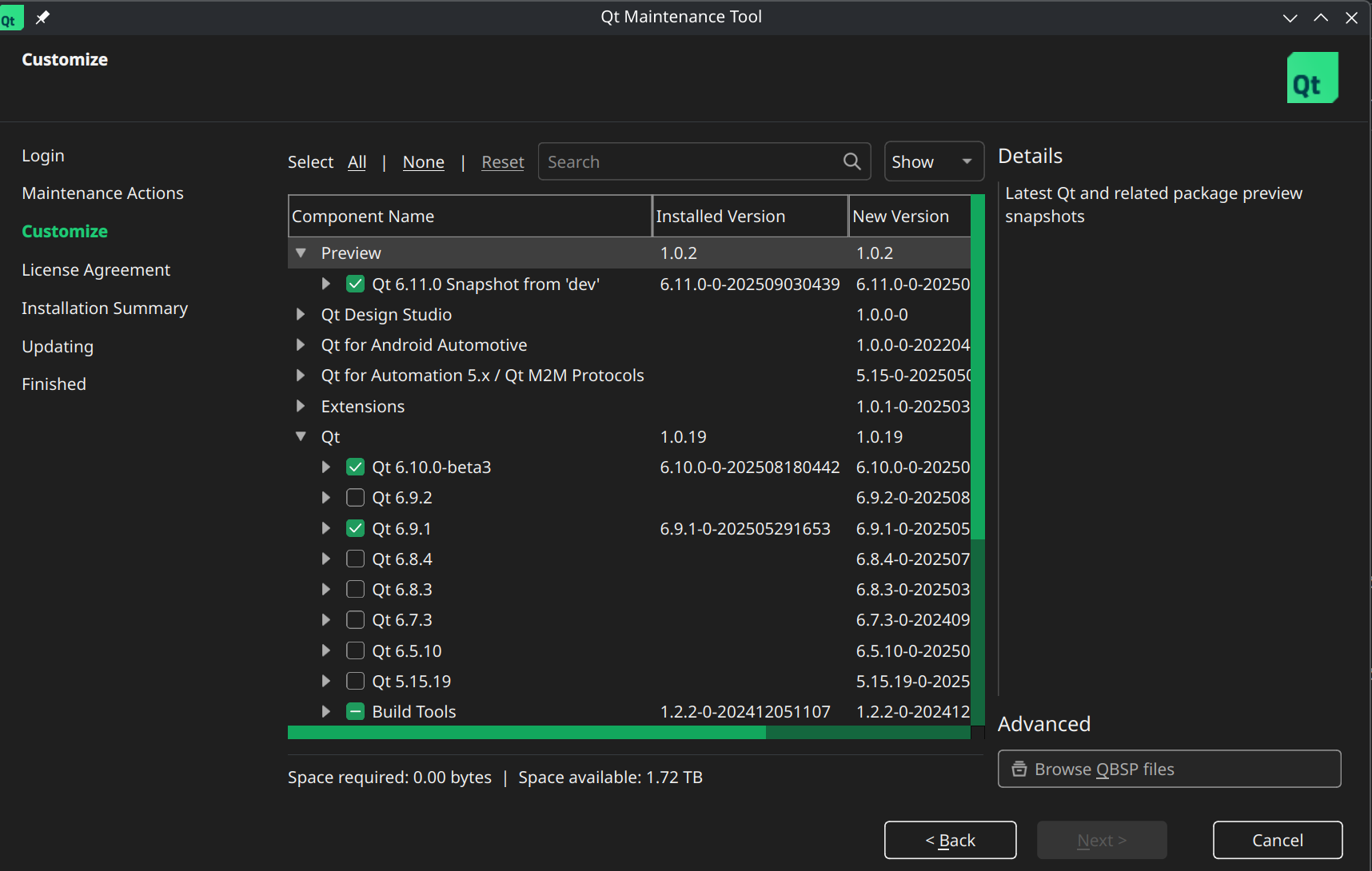Check the Qt 6.7.3 checkbox
Screen dimensions: 1372x871
pyautogui.click(x=356, y=619)
